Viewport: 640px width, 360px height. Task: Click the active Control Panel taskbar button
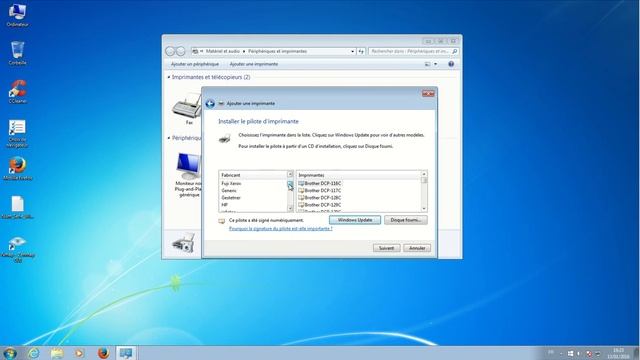[x=126, y=353]
